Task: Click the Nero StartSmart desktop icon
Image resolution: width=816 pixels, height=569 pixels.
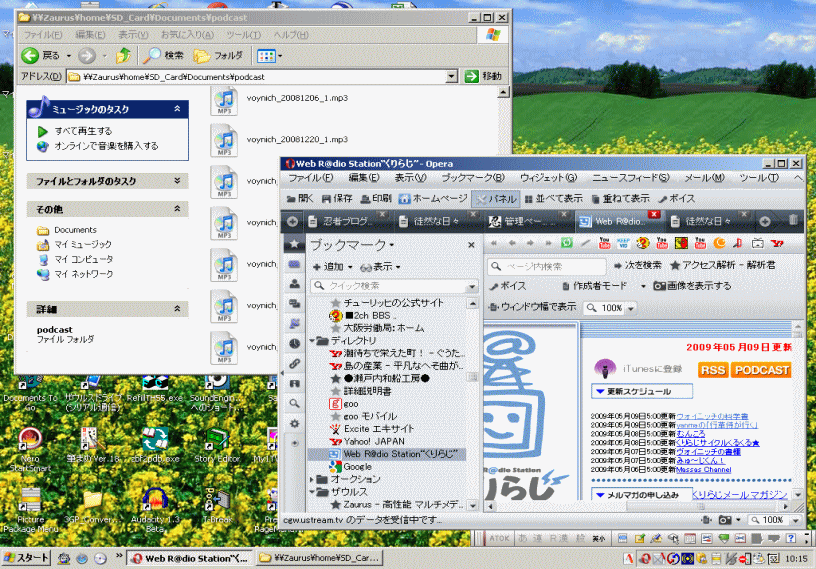Action: (30, 438)
